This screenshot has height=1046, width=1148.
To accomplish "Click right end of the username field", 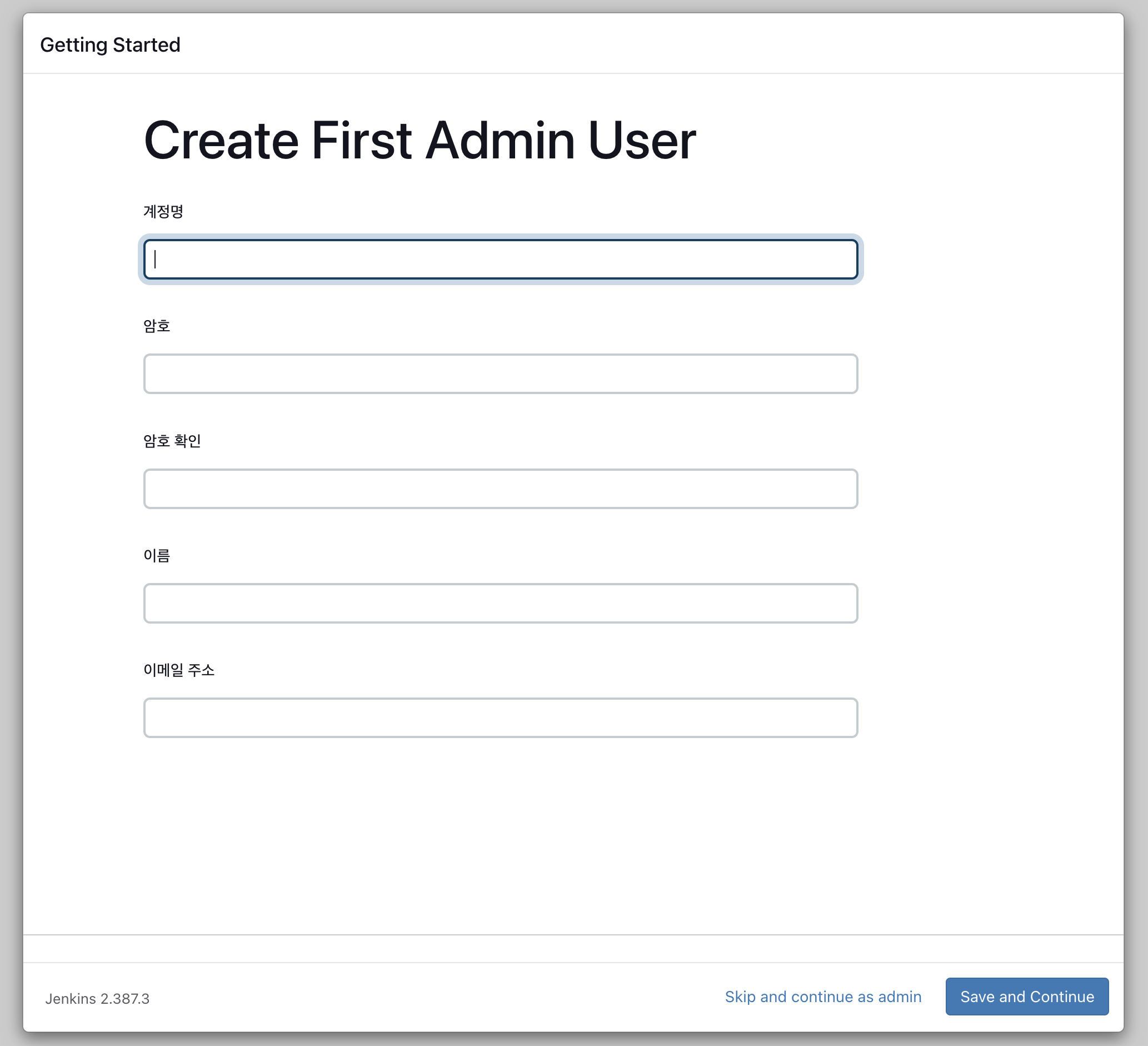I will pos(843,259).
